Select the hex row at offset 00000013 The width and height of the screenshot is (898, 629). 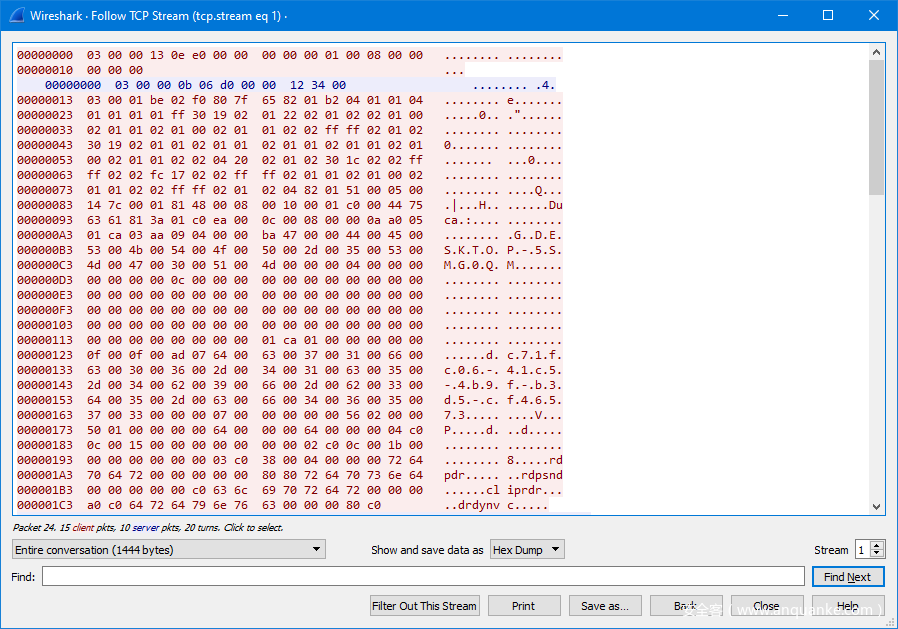click(289, 100)
